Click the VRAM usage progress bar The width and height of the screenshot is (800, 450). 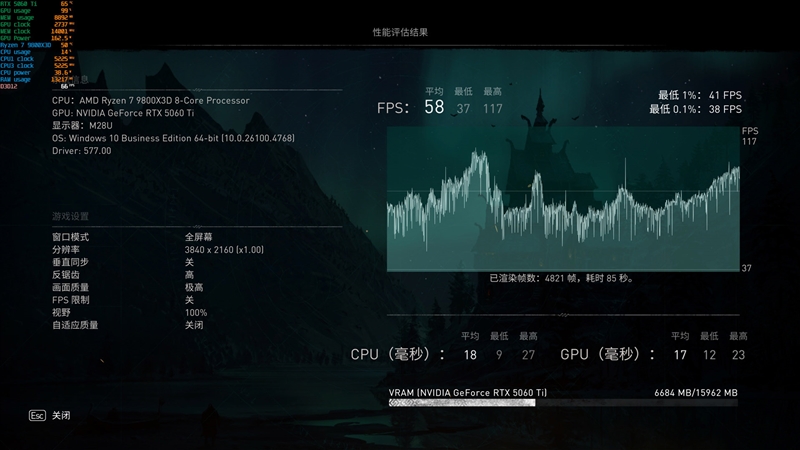[563, 403]
